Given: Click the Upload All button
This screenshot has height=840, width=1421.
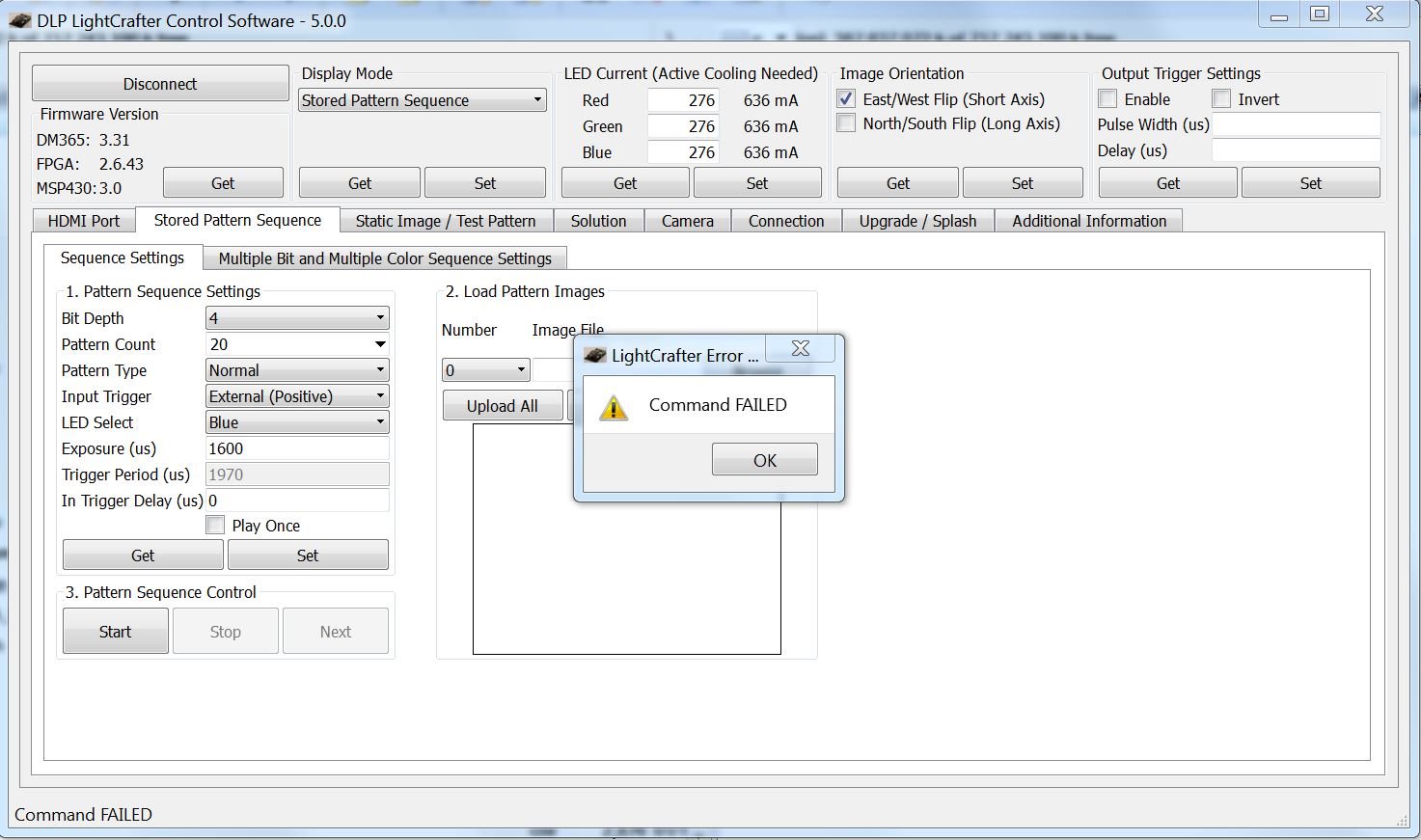Looking at the screenshot, I should click(x=503, y=406).
